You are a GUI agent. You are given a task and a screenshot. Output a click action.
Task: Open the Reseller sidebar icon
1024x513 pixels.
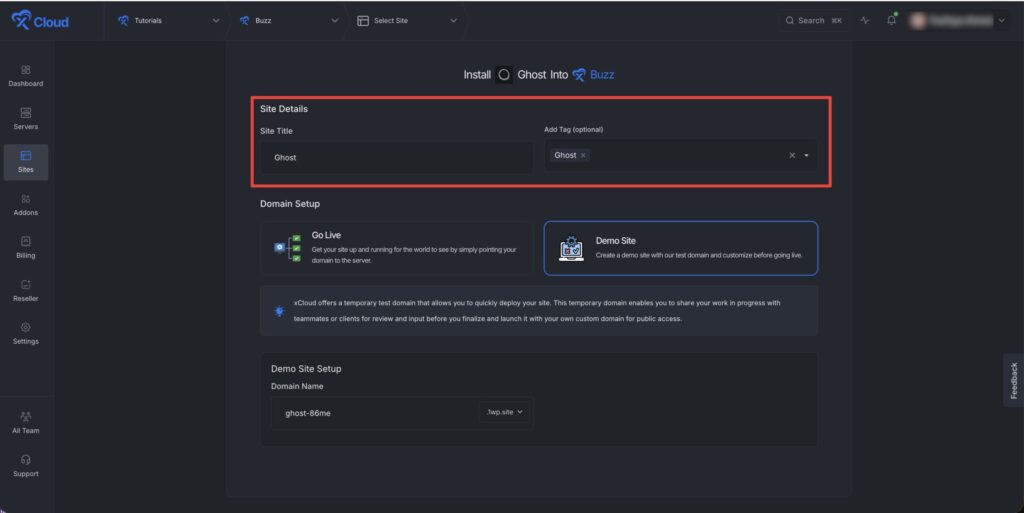coord(25,285)
